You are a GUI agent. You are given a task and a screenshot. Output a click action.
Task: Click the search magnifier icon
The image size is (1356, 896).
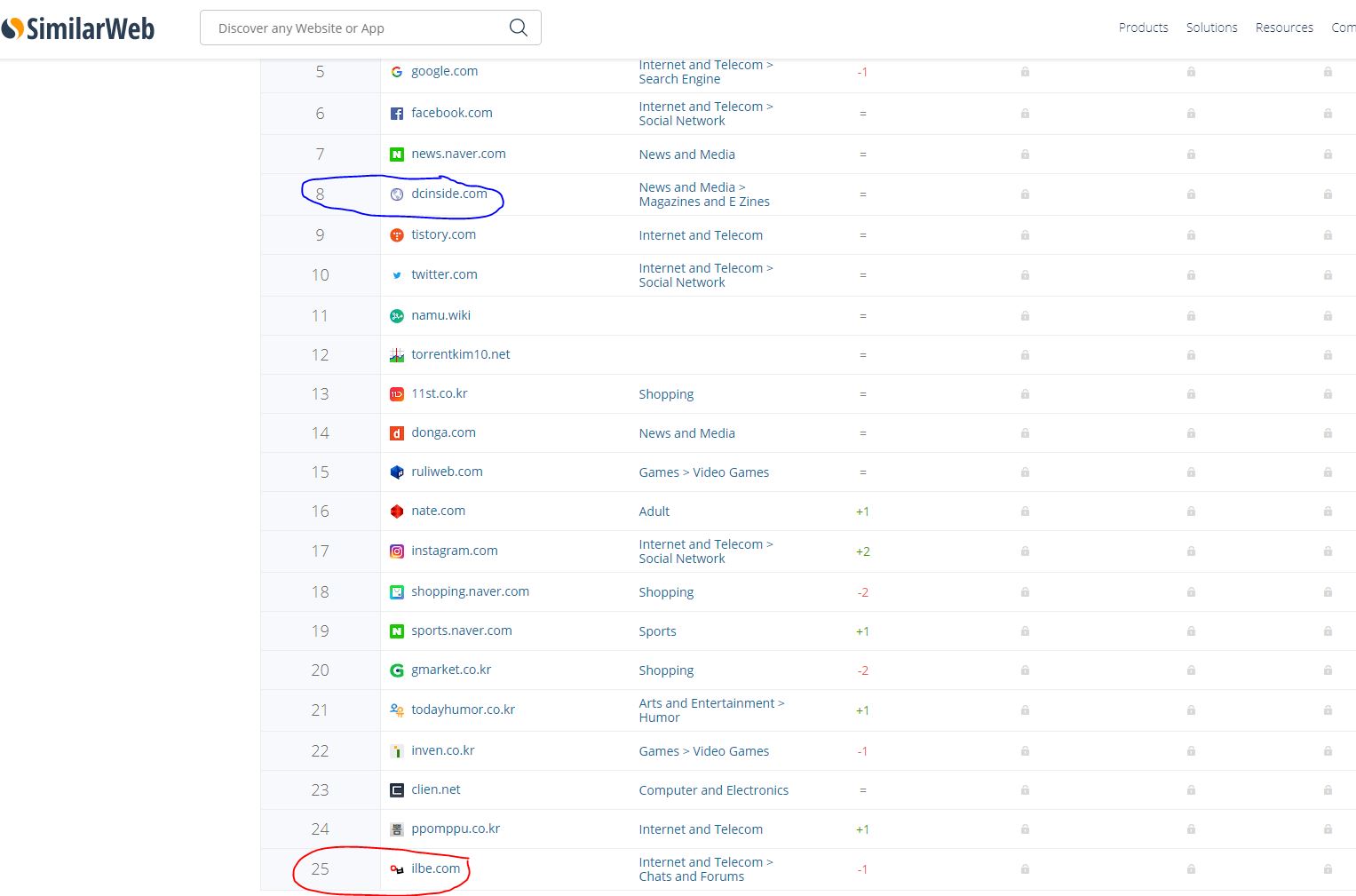(519, 28)
